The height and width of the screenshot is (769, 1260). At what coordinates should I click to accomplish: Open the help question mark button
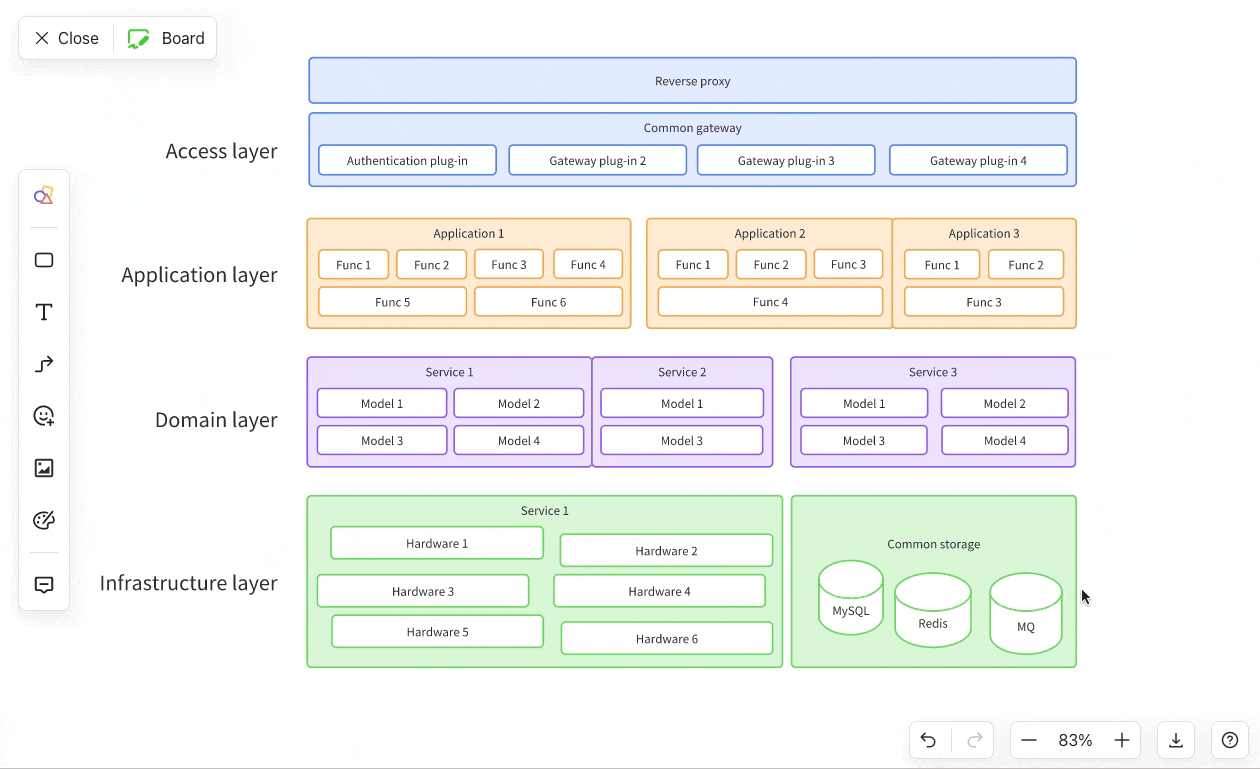tap(1230, 740)
